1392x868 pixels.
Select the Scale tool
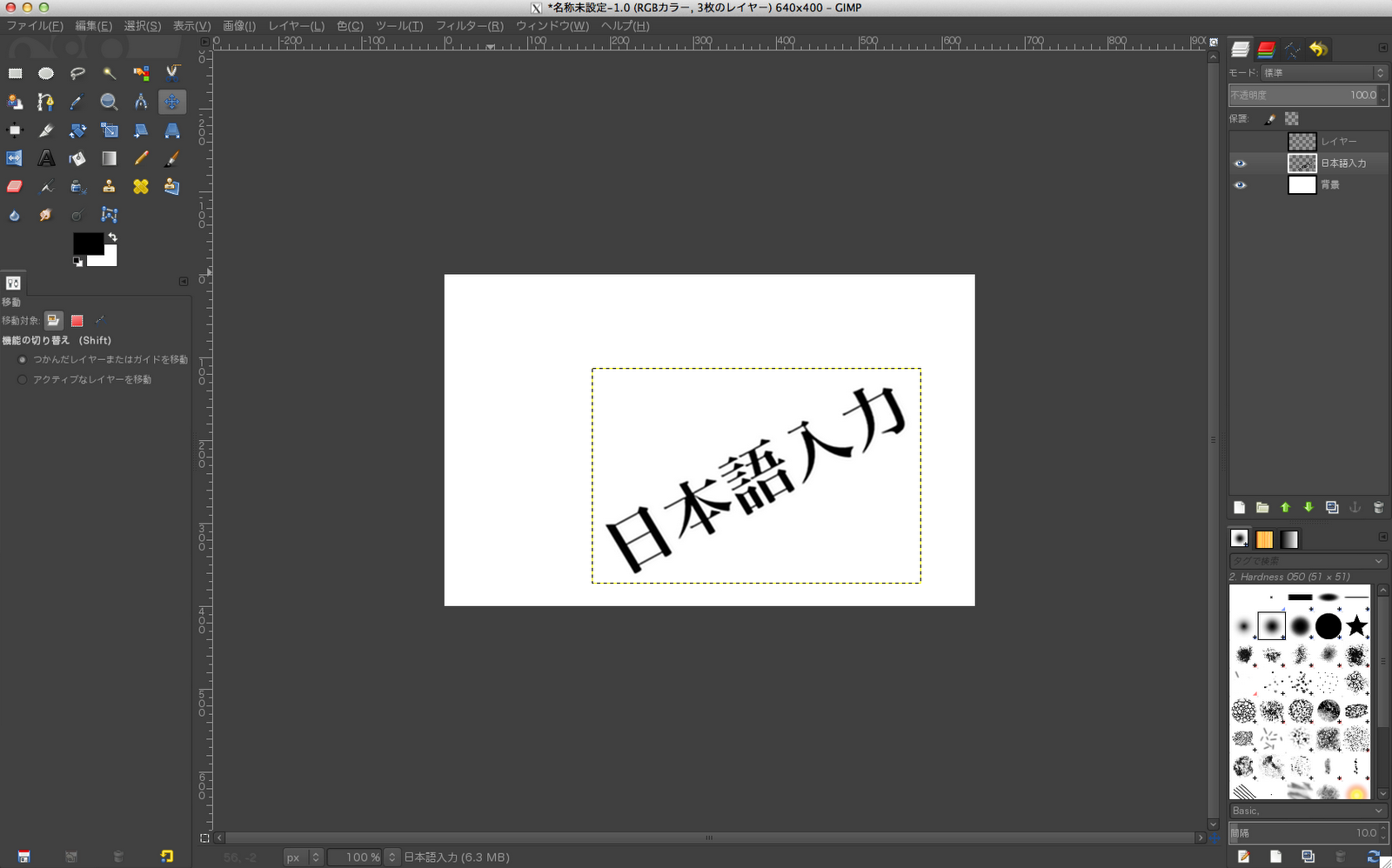click(x=109, y=130)
